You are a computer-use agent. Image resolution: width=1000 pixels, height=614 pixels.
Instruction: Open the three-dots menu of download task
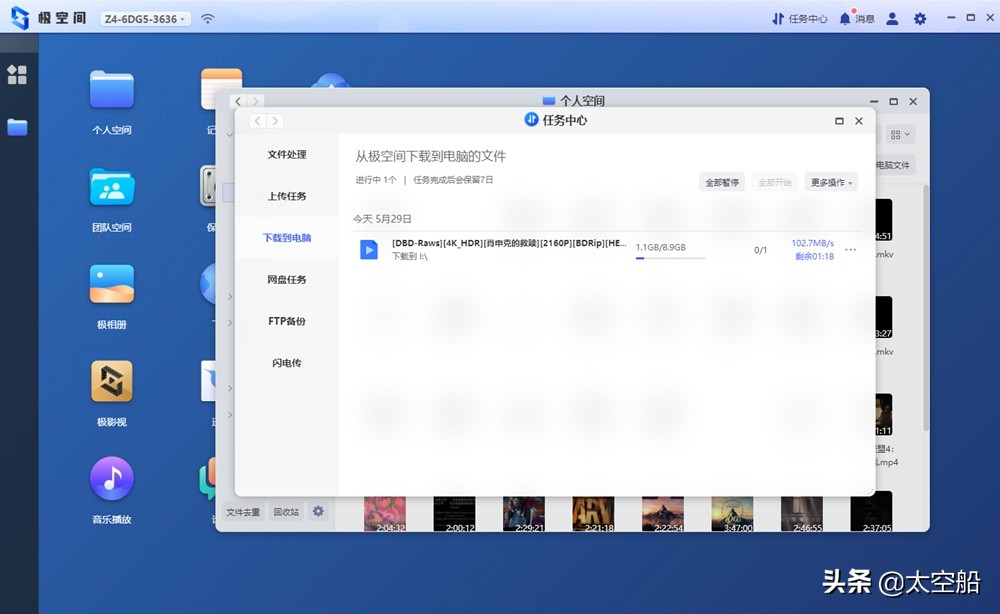pyautogui.click(x=850, y=249)
